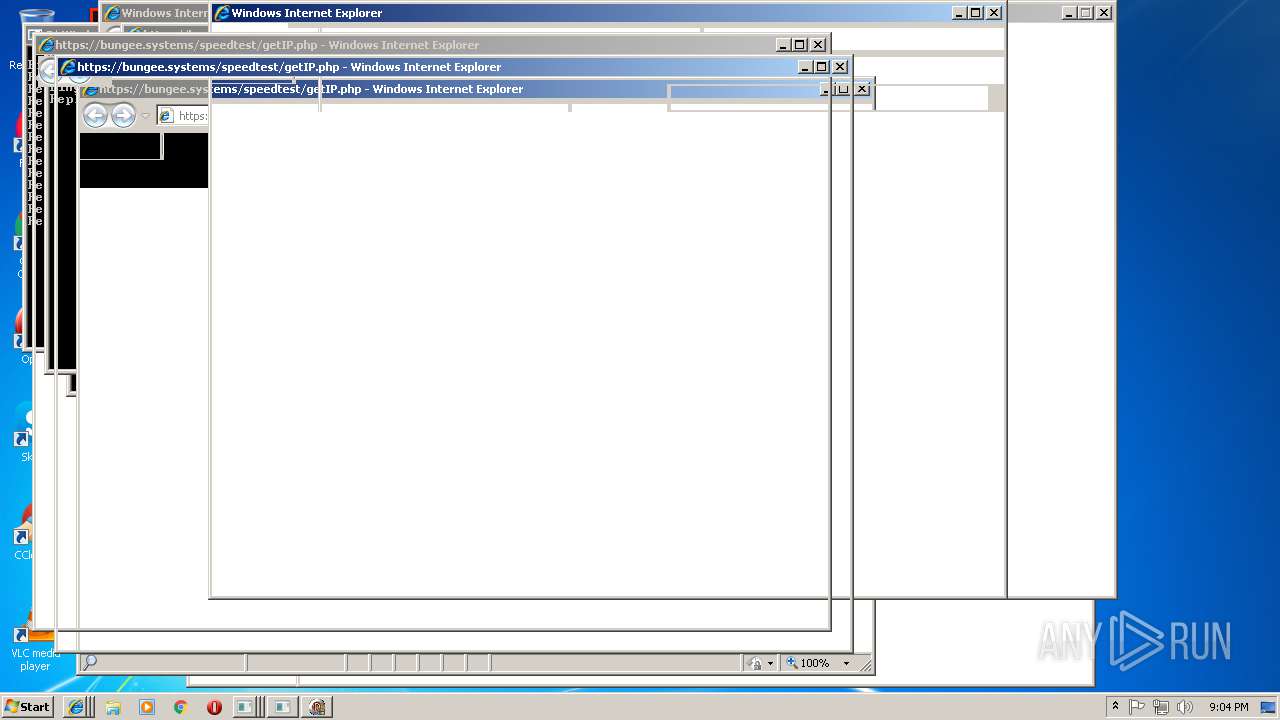Open Action Center flag icon
1280x720 pixels.
(x=1137, y=707)
